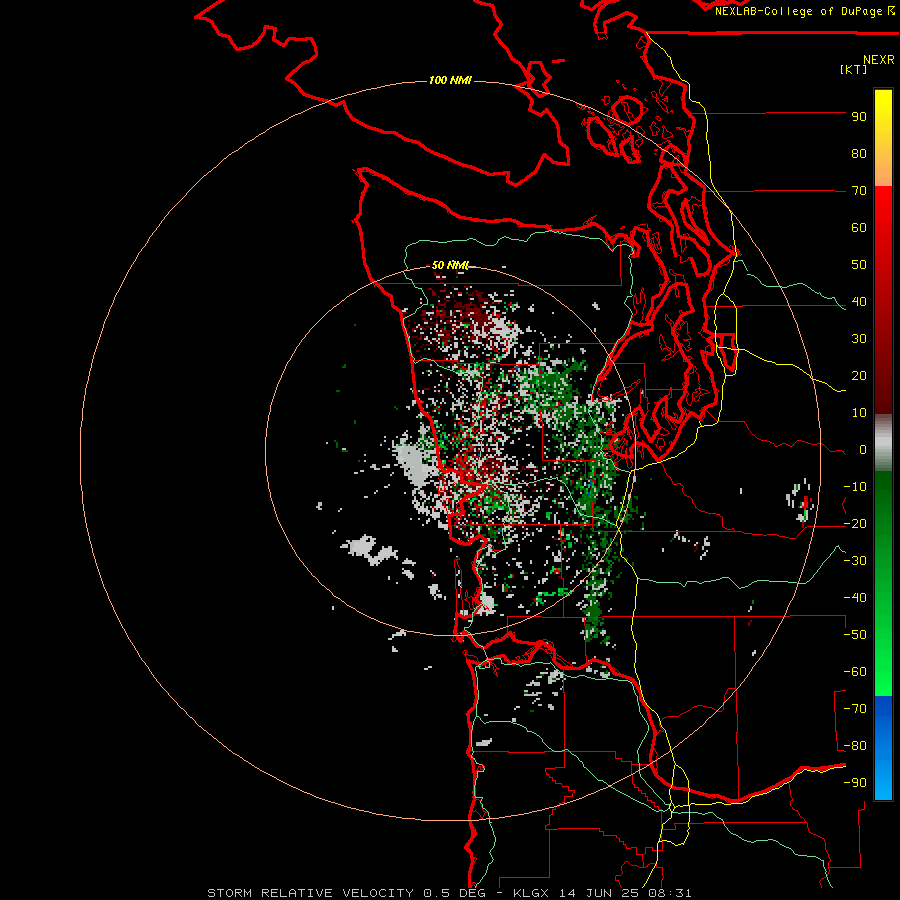The width and height of the screenshot is (900, 900).
Task: Click the KLGX radar site identifier
Action: (x=532, y=893)
